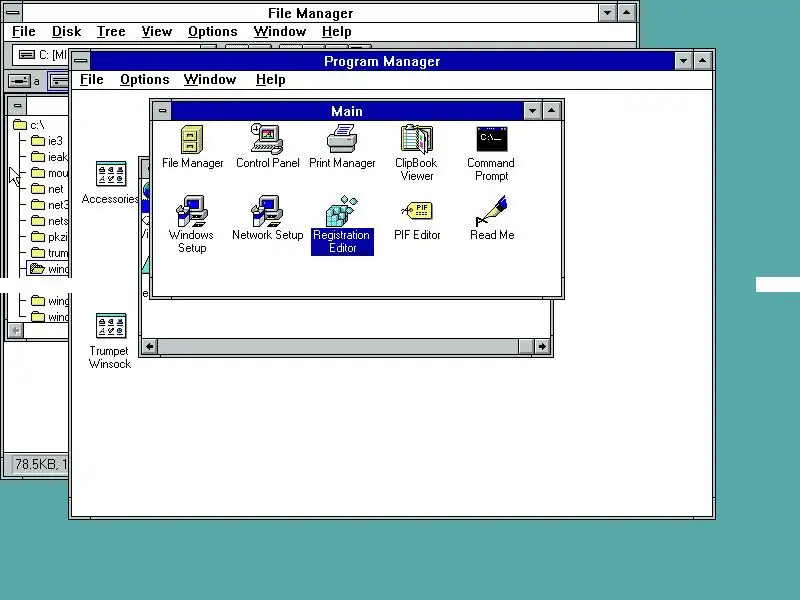Open File Manager's Tree menu

point(111,32)
